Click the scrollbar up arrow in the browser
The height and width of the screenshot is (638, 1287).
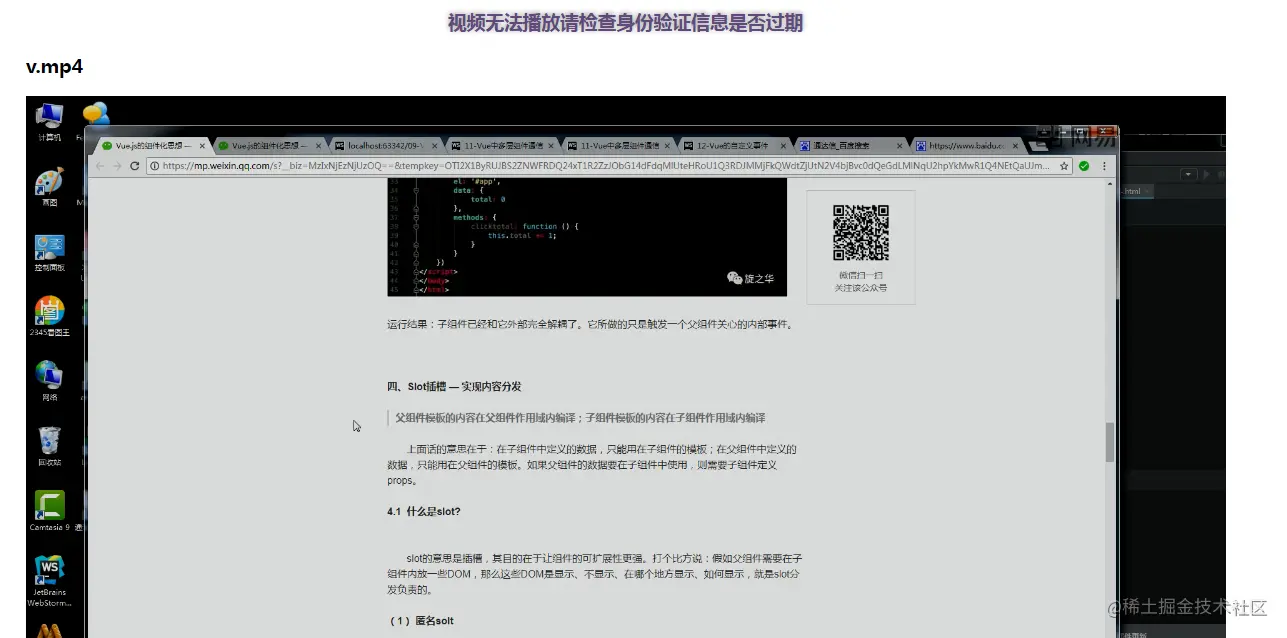coord(1109,185)
